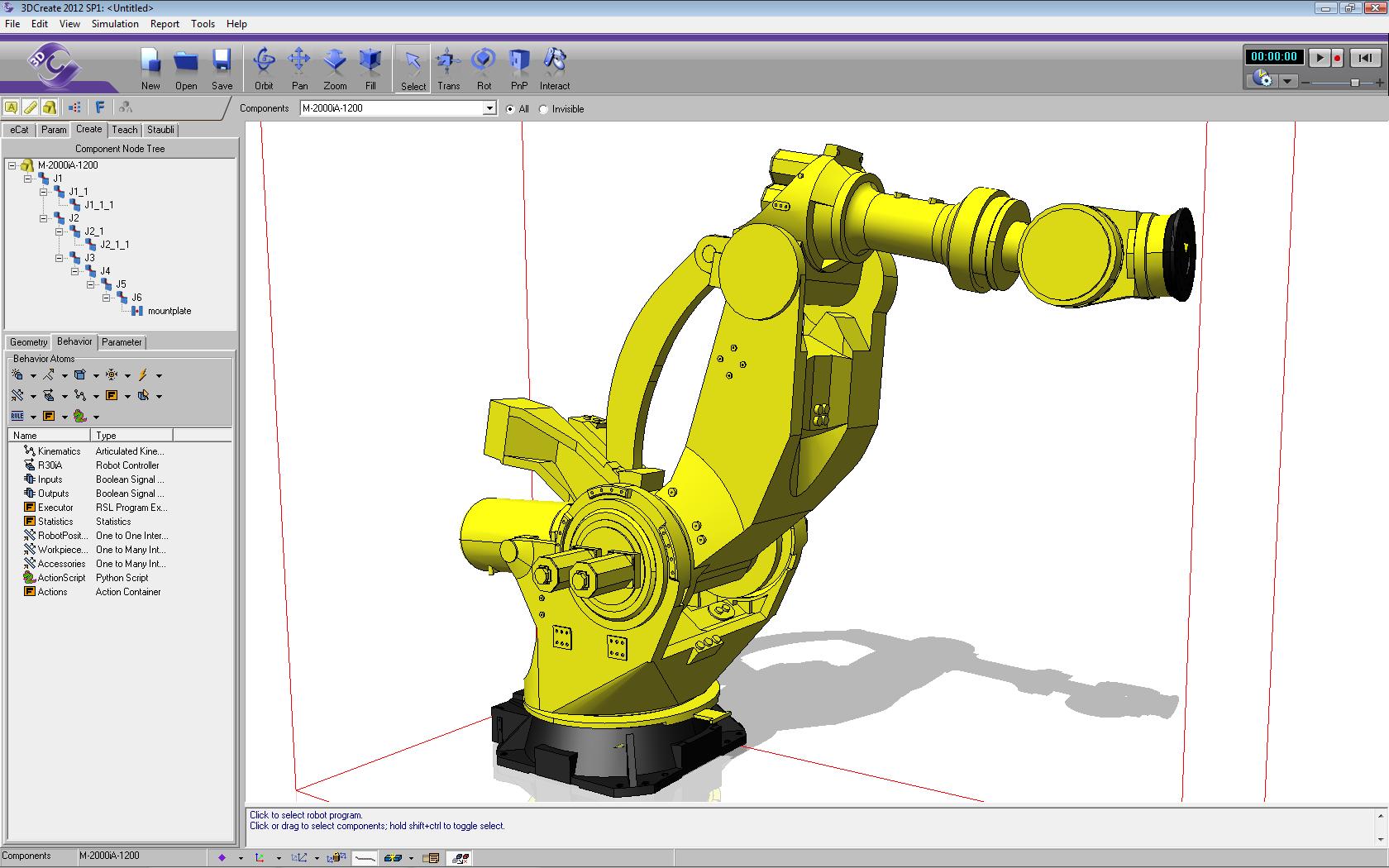1389x868 pixels.
Task: Select the Invisible radio button
Action: point(543,109)
